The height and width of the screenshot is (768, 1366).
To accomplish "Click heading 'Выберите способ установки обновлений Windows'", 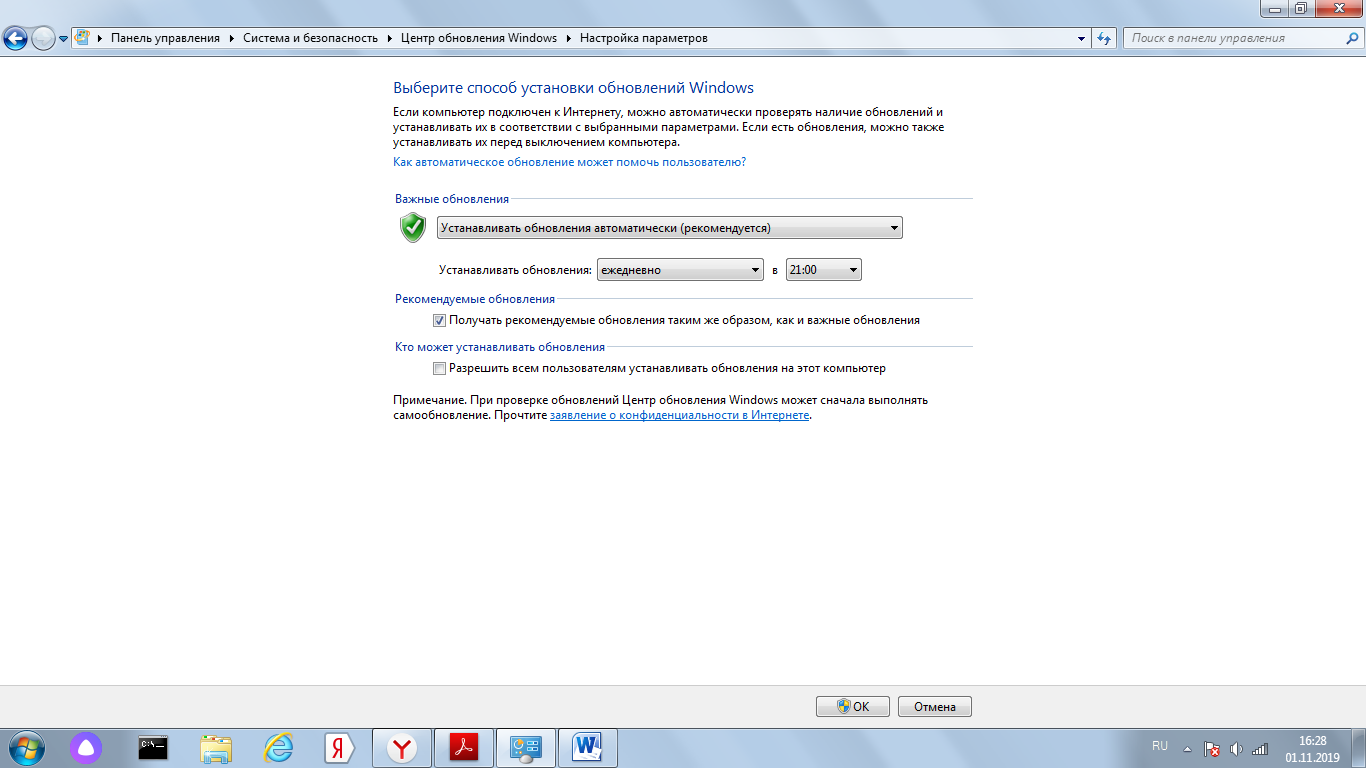I will [573, 88].
